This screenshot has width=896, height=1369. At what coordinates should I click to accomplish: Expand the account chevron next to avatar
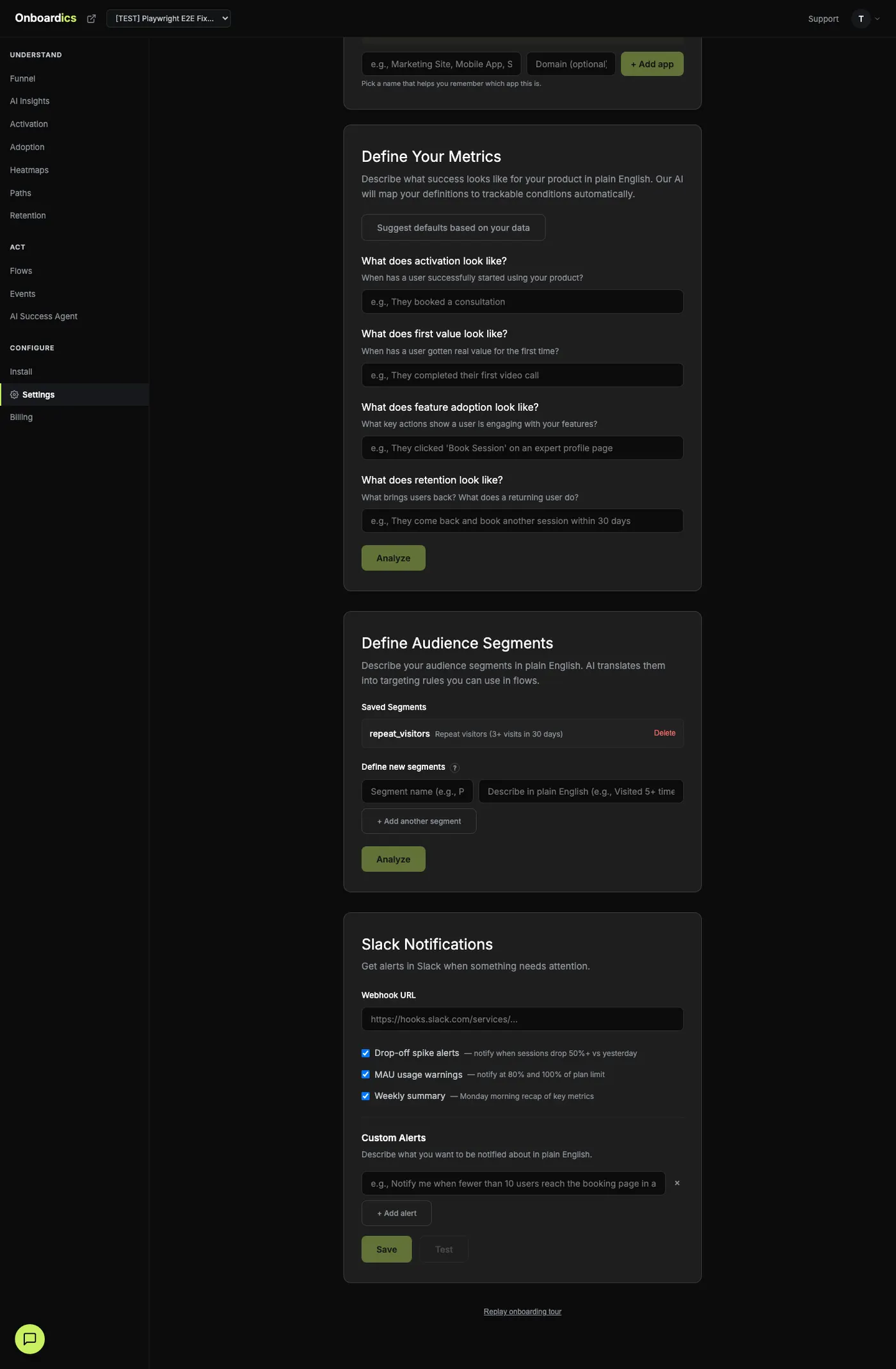(x=877, y=19)
